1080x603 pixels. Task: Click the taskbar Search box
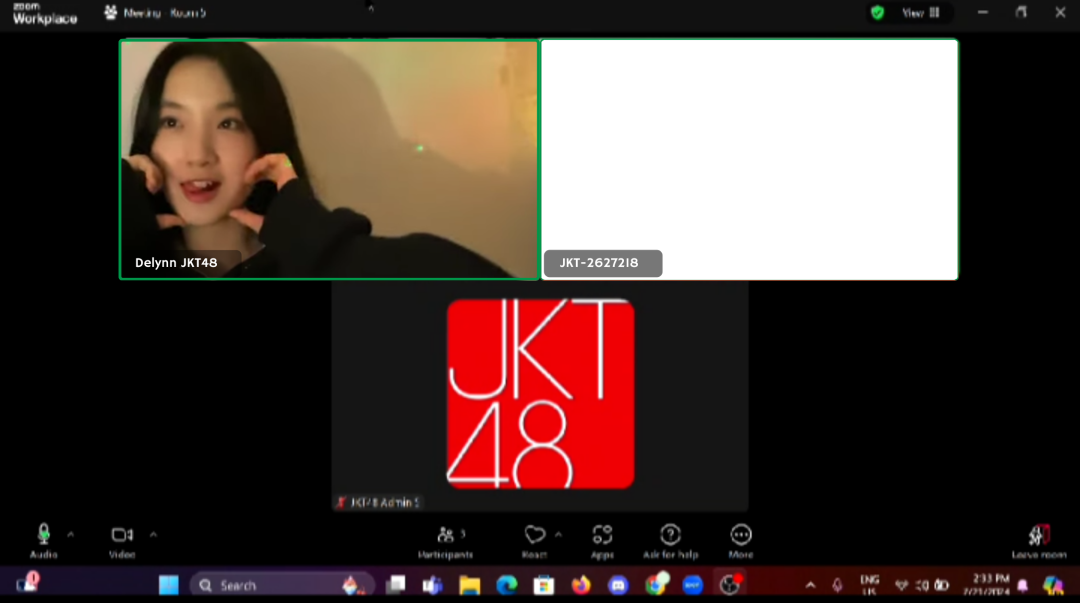(282, 585)
